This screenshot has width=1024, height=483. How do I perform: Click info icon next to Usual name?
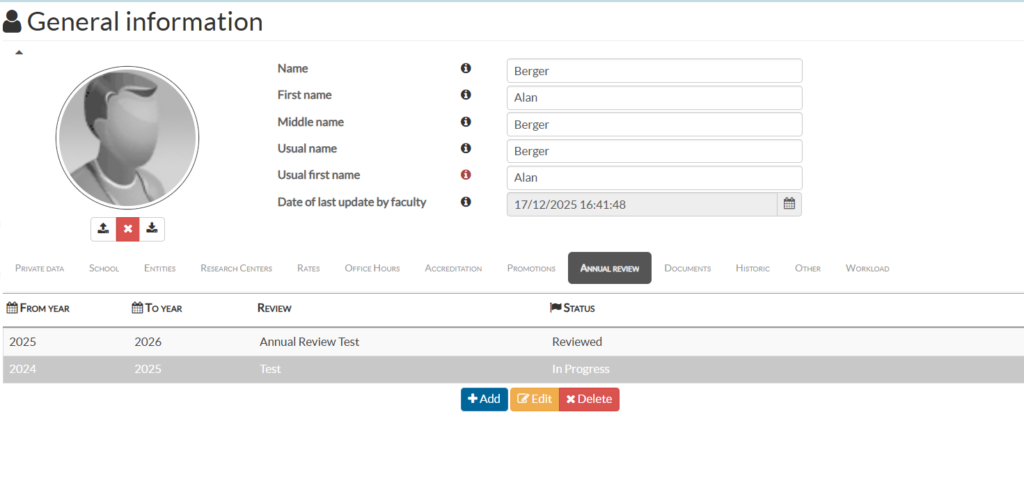(465, 148)
